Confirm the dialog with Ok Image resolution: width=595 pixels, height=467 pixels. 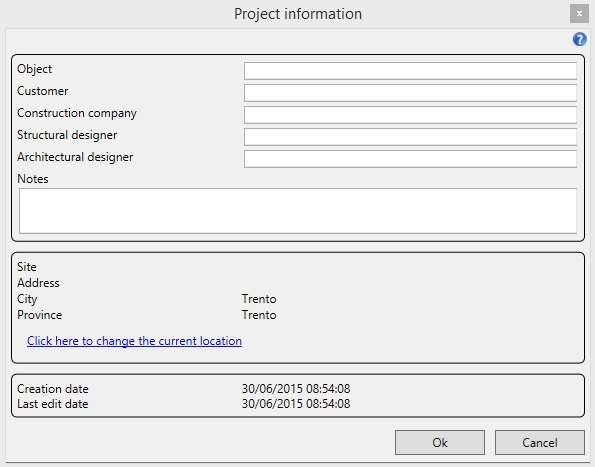440,442
